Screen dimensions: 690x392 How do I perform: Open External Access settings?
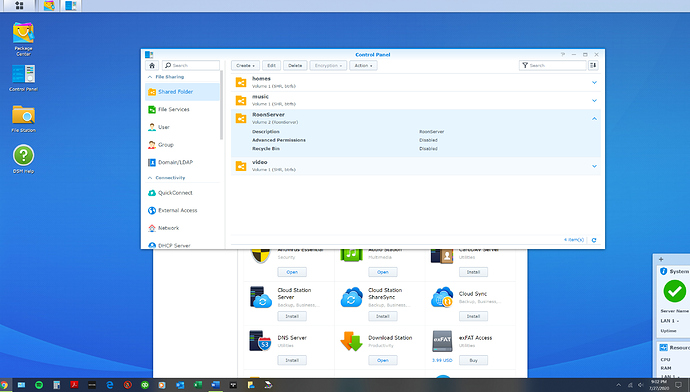pos(182,210)
